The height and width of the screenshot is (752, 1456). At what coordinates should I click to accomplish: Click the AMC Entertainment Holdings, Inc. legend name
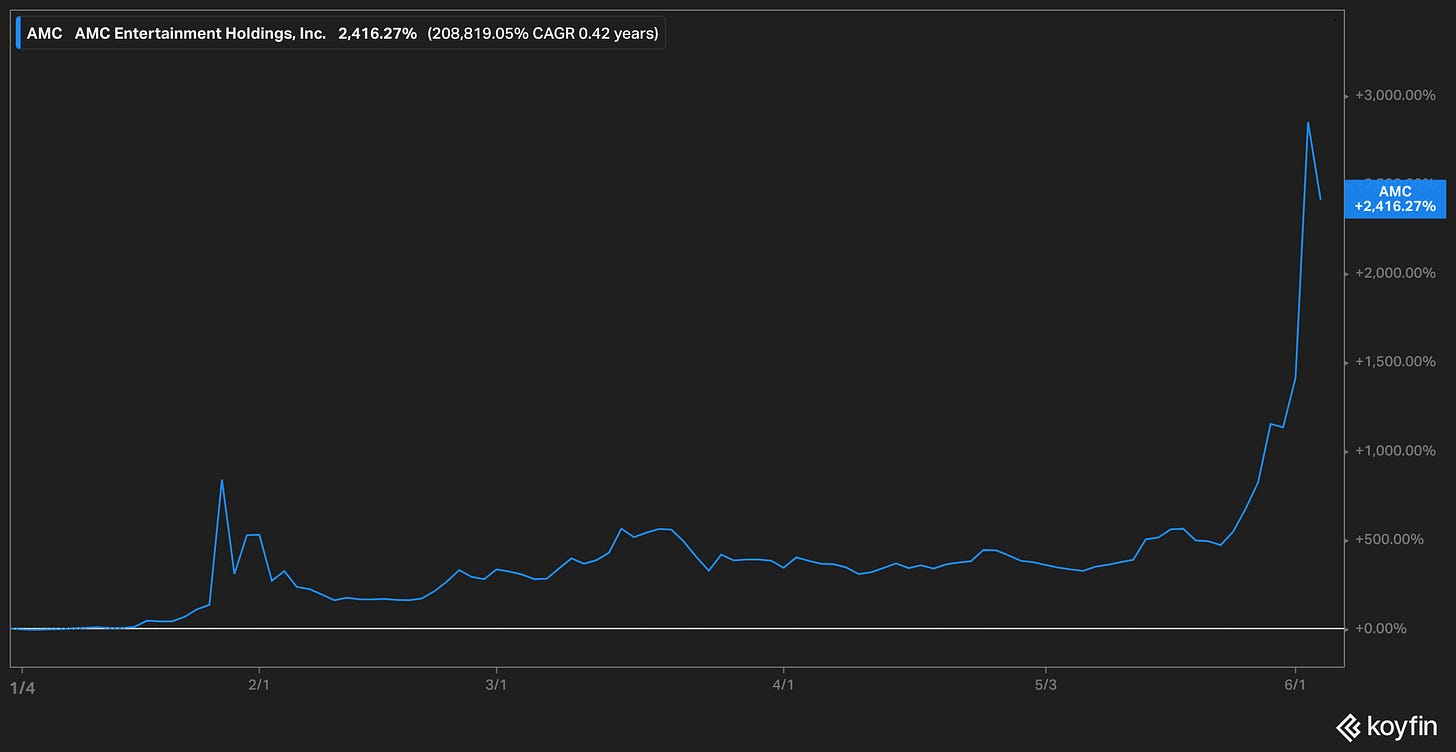click(x=200, y=33)
